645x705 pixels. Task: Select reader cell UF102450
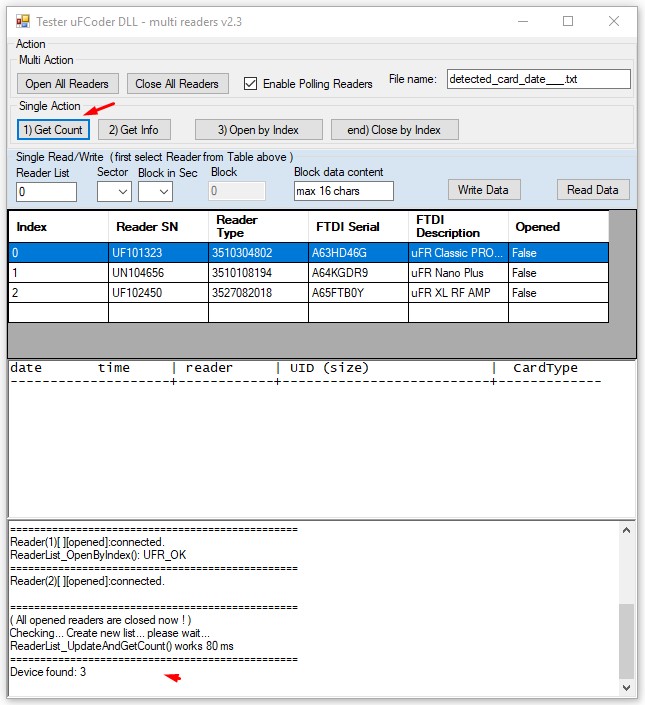click(158, 293)
